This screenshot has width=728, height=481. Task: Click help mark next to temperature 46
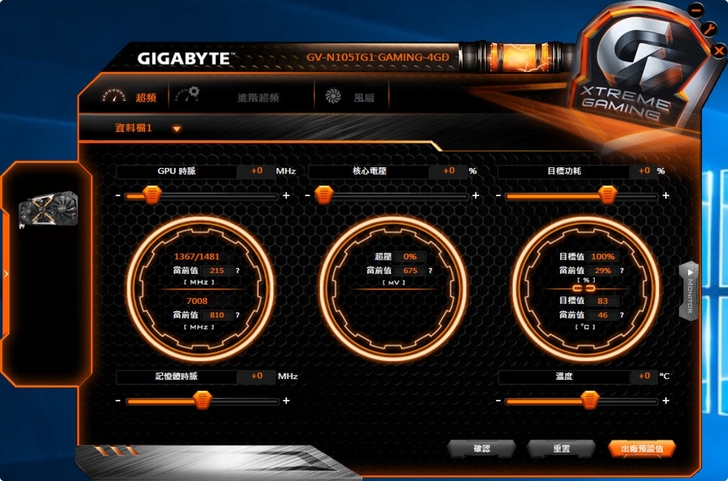coord(622,315)
